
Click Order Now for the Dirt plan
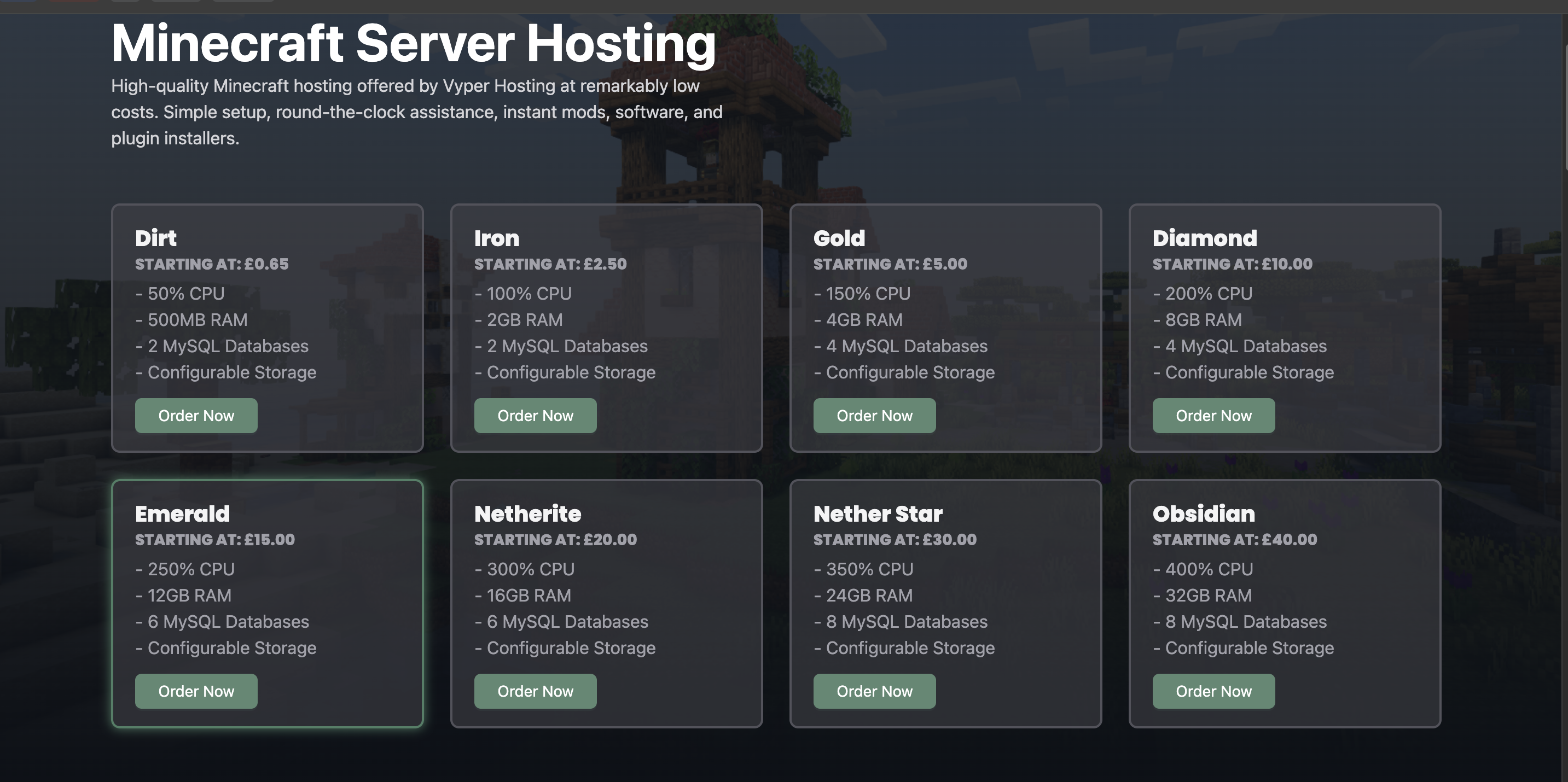[x=196, y=416]
